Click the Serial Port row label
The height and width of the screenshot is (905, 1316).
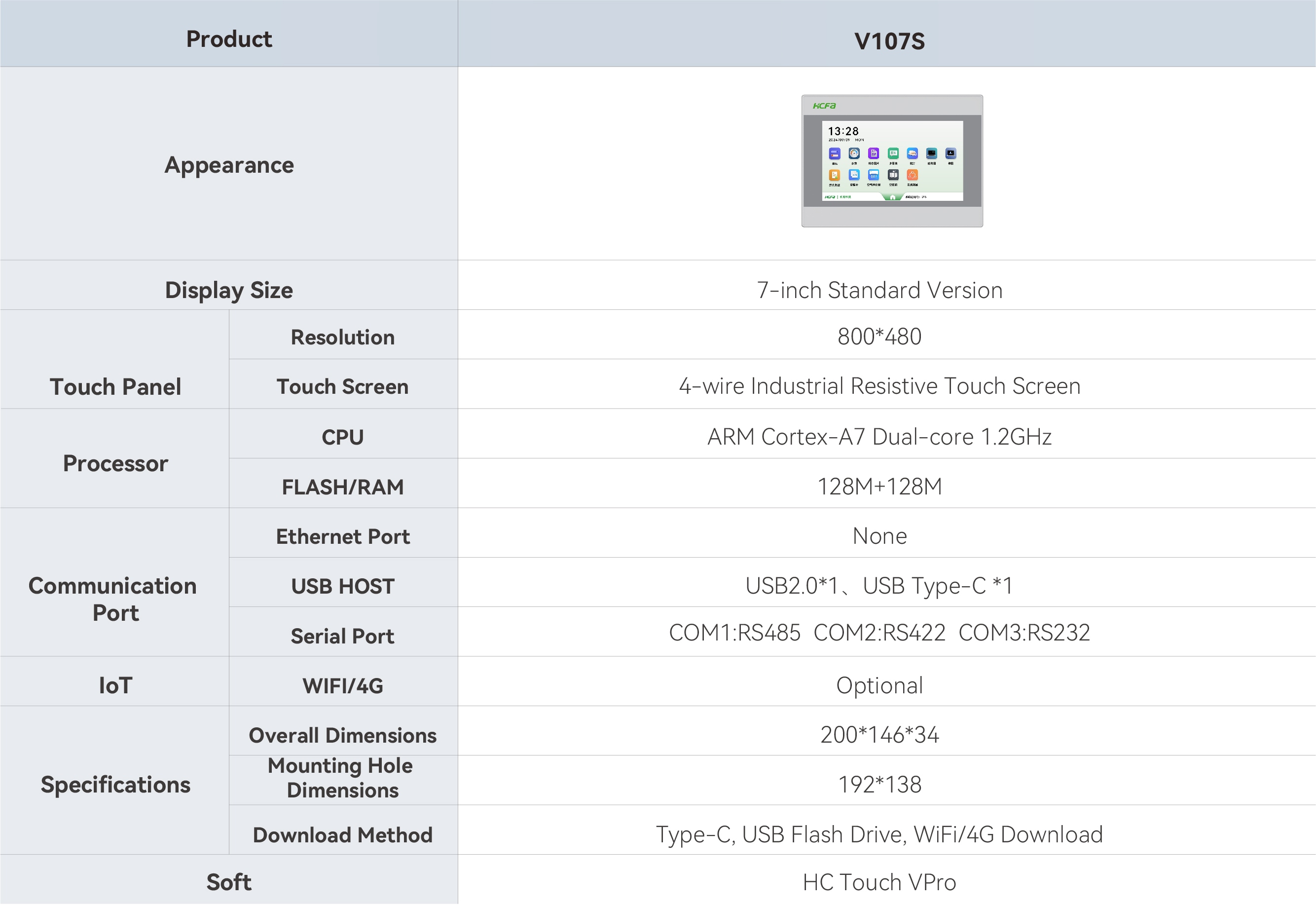(342, 636)
